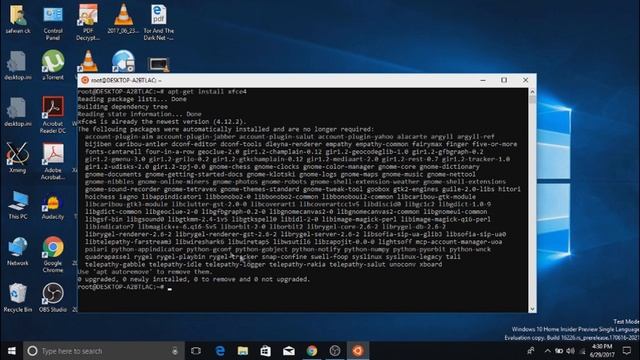Image resolution: width=640 pixels, height=360 pixels.
Task: Open the desktop.ini file below safwan ck
Action: tap(18, 64)
